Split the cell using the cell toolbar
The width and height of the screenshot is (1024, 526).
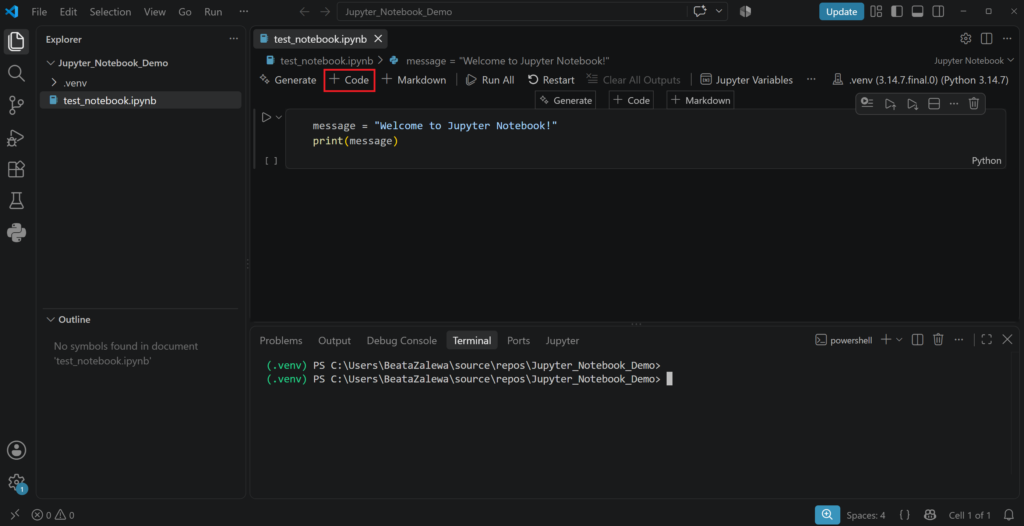[x=934, y=103]
